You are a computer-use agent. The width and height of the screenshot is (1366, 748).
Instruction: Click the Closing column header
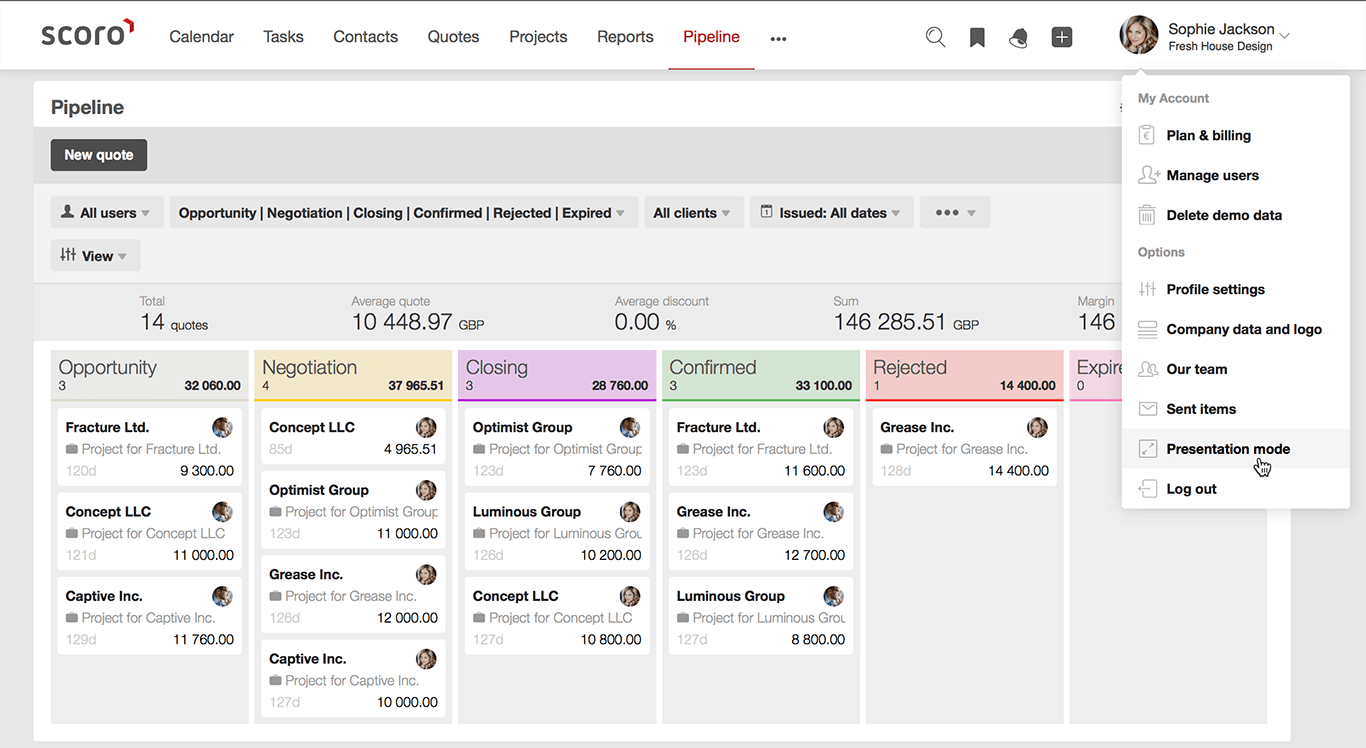pyautogui.click(x=557, y=375)
